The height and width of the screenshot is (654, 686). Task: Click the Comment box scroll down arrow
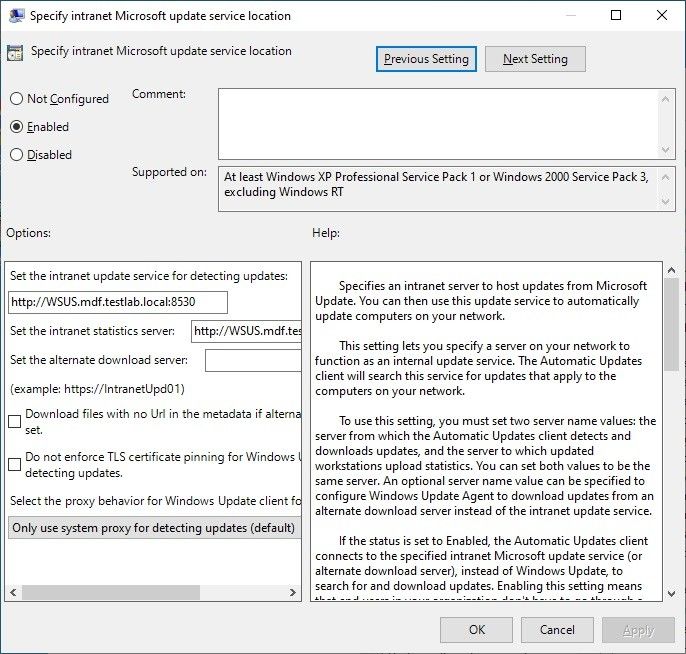(665, 150)
